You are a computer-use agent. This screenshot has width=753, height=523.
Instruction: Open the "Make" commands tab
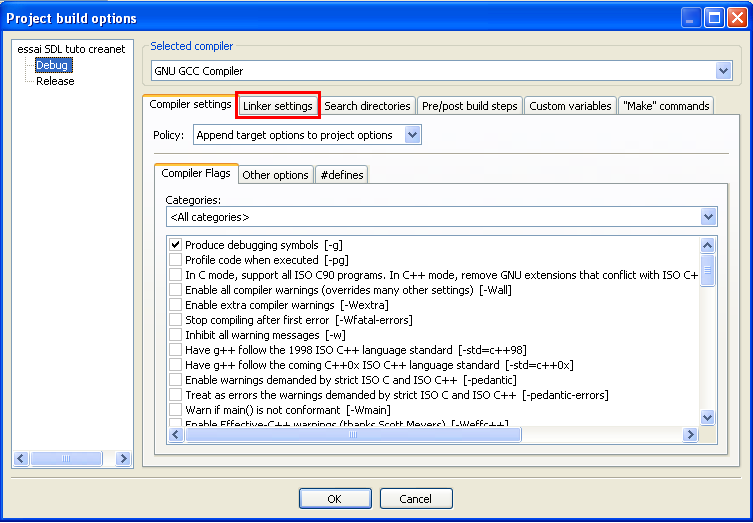(666, 106)
